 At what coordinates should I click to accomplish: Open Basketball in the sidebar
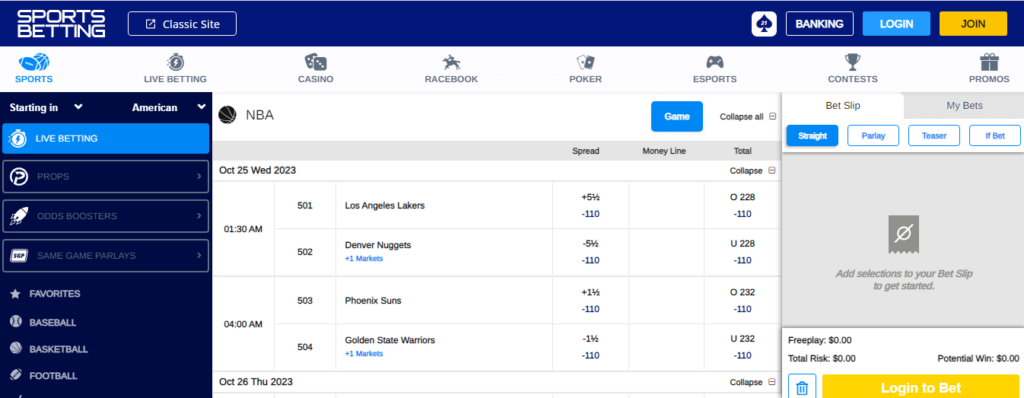(x=59, y=349)
